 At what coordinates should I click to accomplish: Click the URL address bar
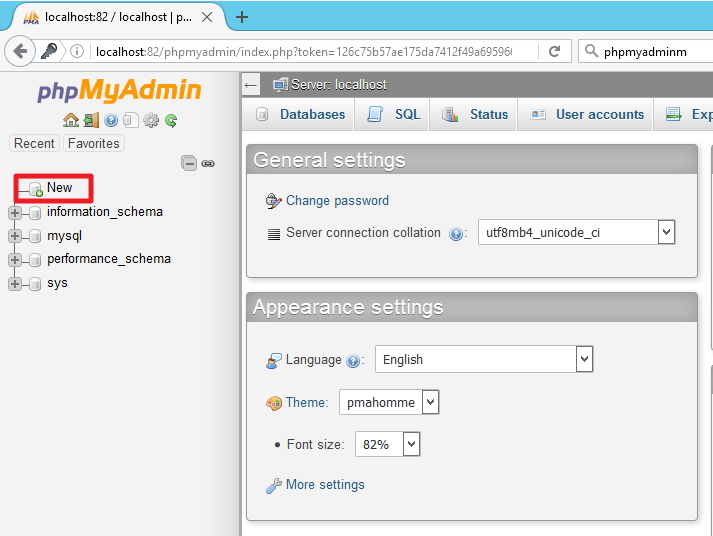coord(304,52)
